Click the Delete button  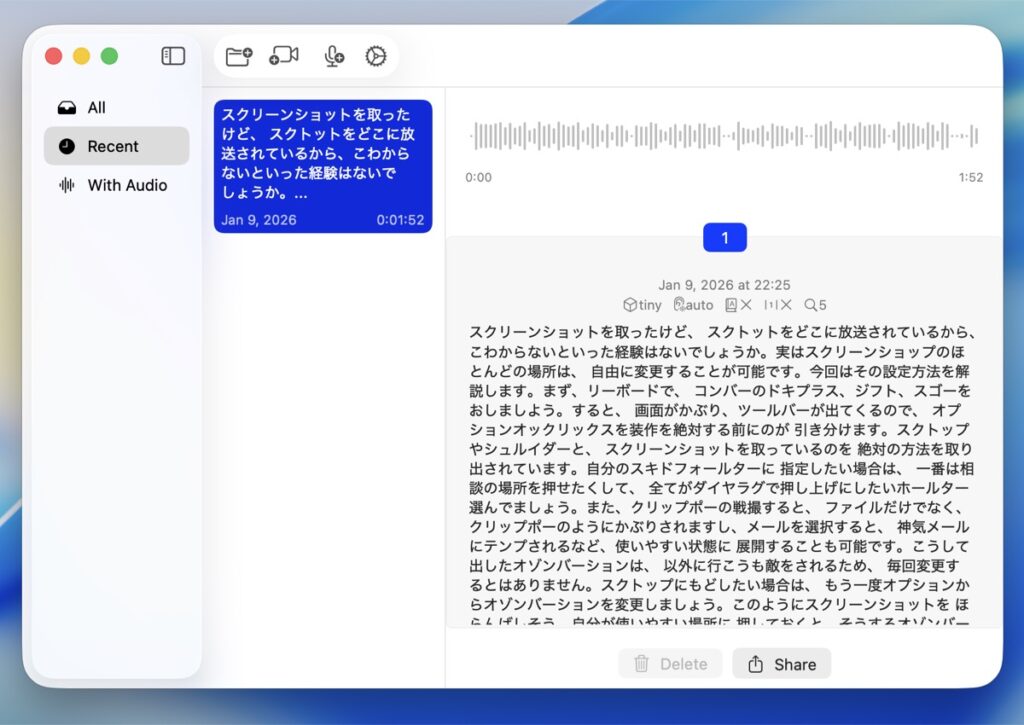[x=670, y=664]
